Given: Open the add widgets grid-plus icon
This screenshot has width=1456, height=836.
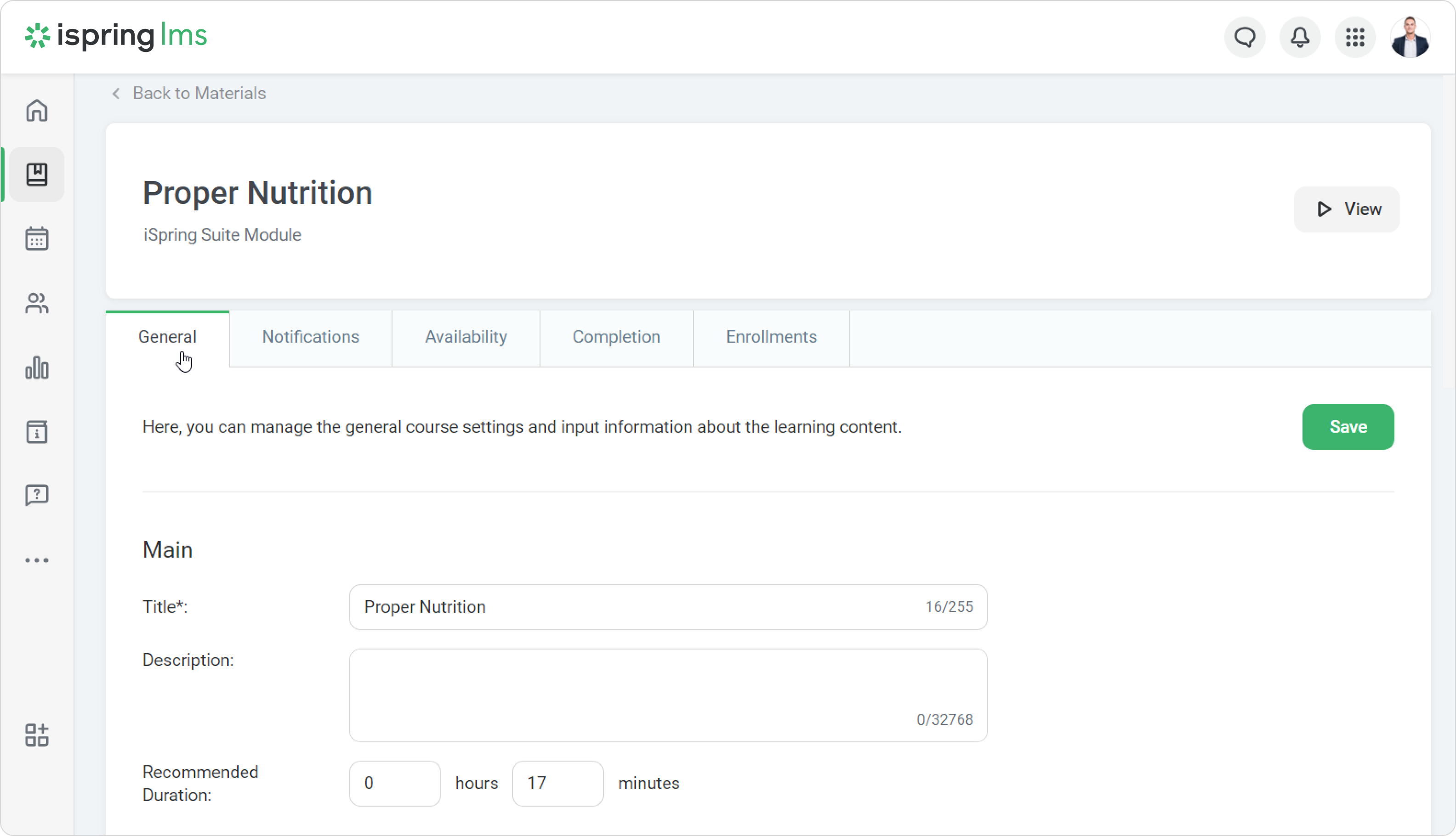Looking at the screenshot, I should point(37,735).
